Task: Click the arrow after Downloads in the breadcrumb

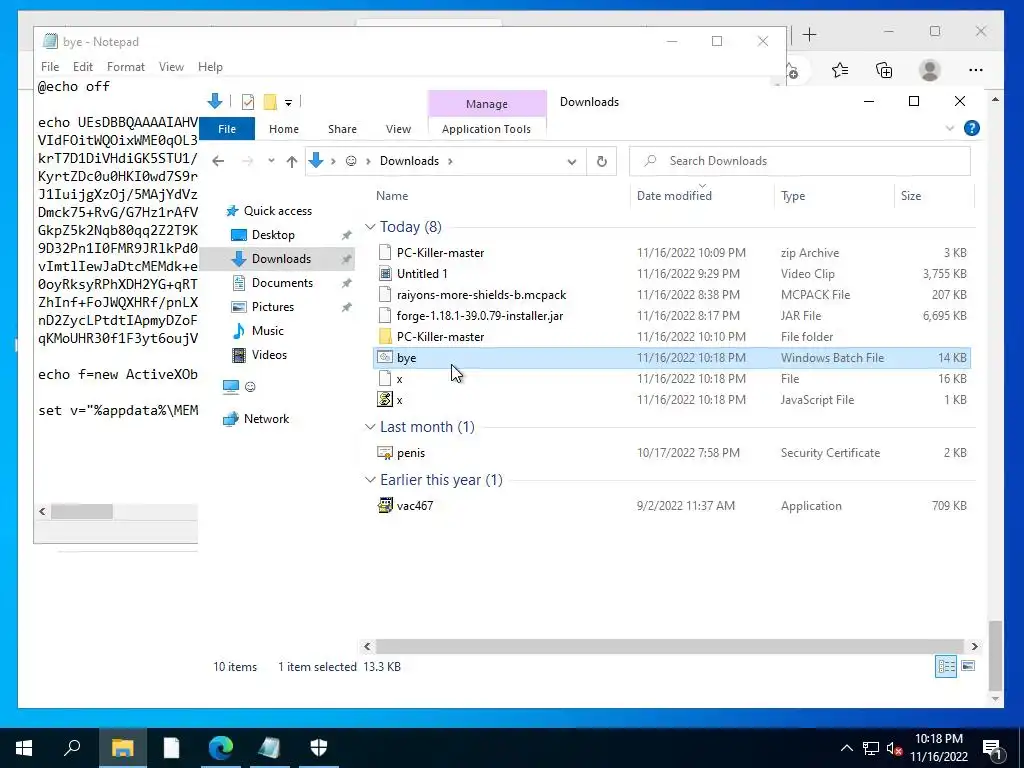Action: pos(450,161)
